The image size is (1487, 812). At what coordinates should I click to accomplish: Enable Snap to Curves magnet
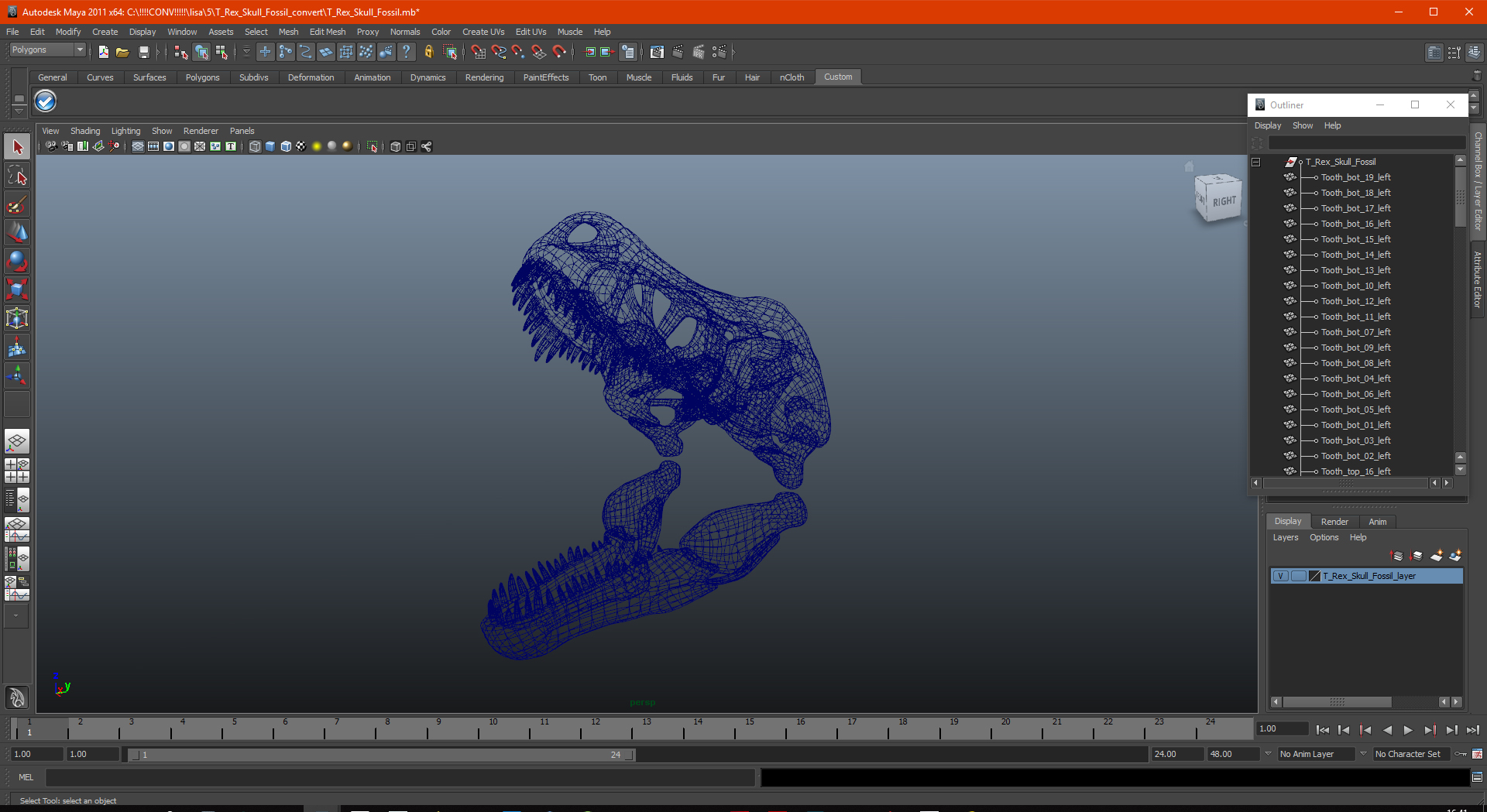click(x=499, y=52)
